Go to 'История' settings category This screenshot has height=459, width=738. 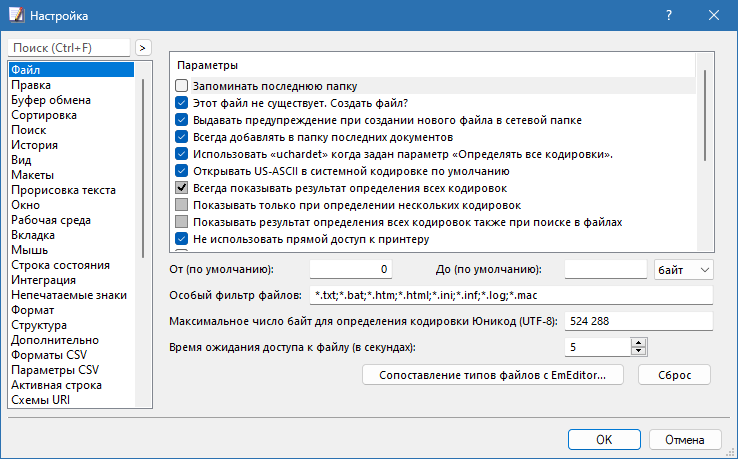pos(72,145)
